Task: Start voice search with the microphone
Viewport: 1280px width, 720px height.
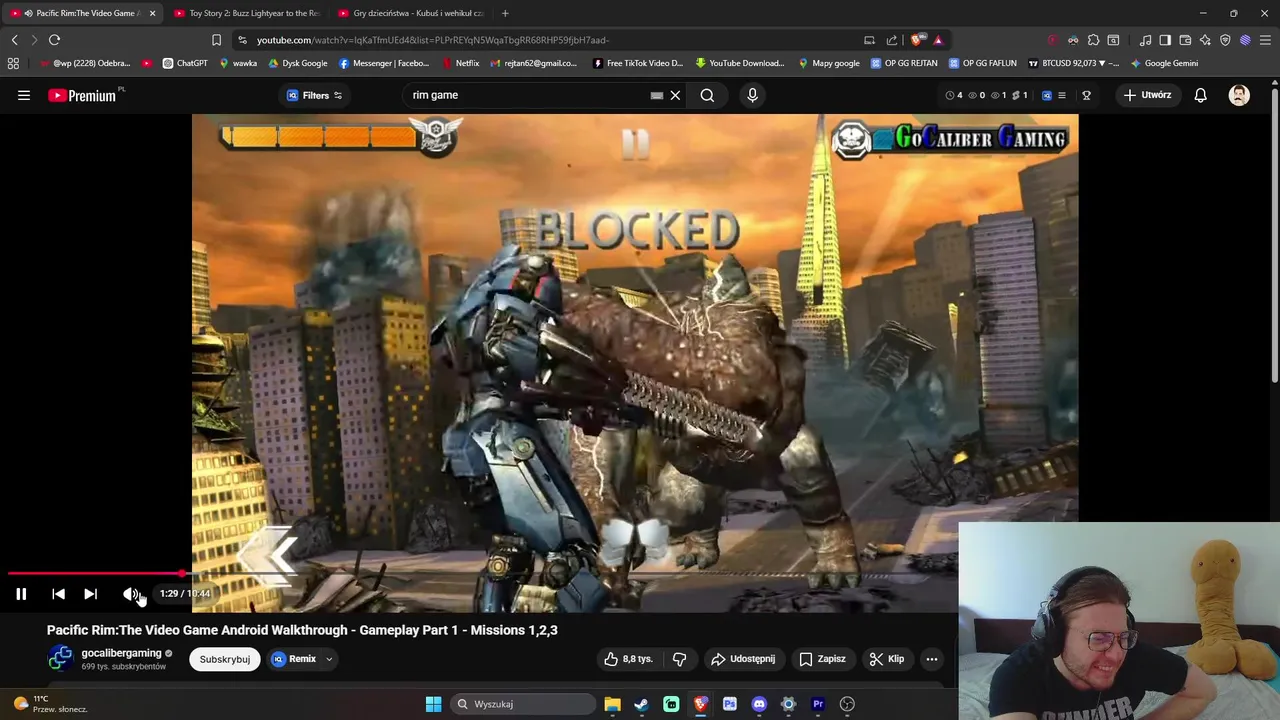Action: [752, 95]
